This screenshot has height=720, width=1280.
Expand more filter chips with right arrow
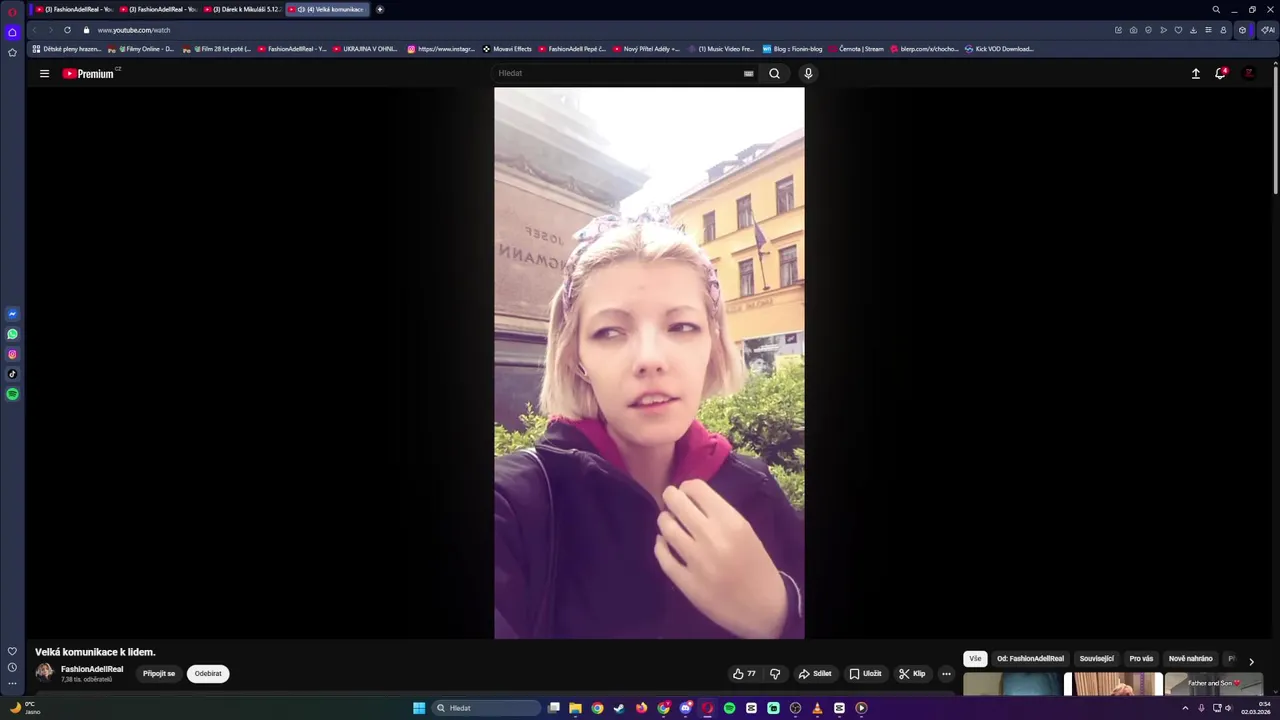coord(1251,661)
